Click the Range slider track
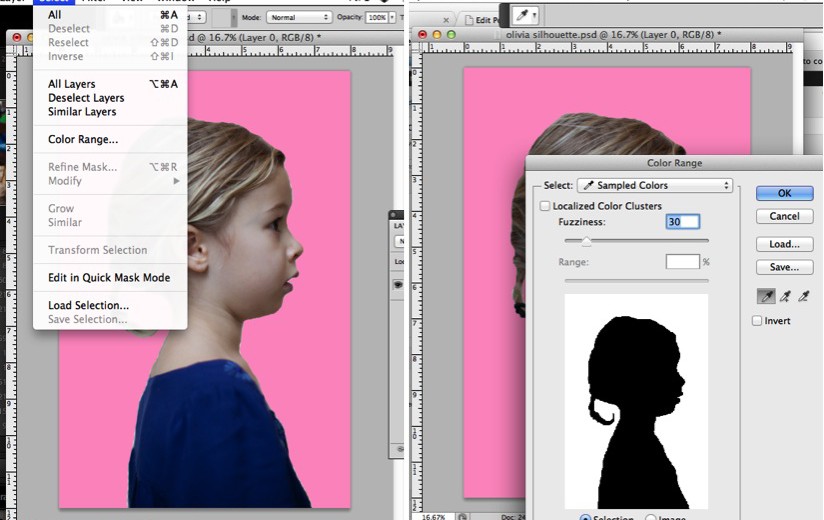Viewport: 824px width, 520px height. click(x=636, y=280)
